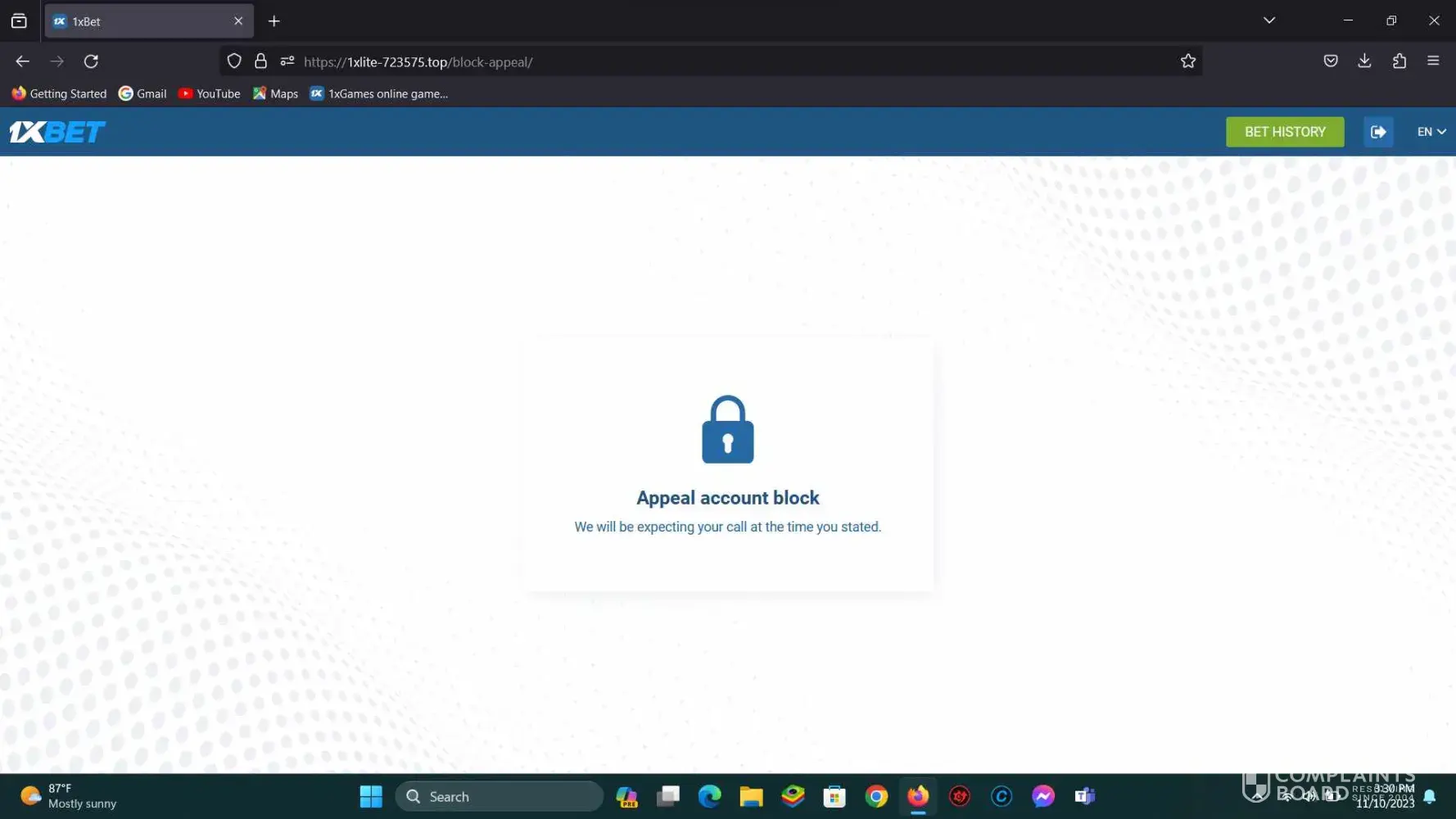
Task: Open the BET HISTORY page
Action: pyautogui.click(x=1285, y=132)
